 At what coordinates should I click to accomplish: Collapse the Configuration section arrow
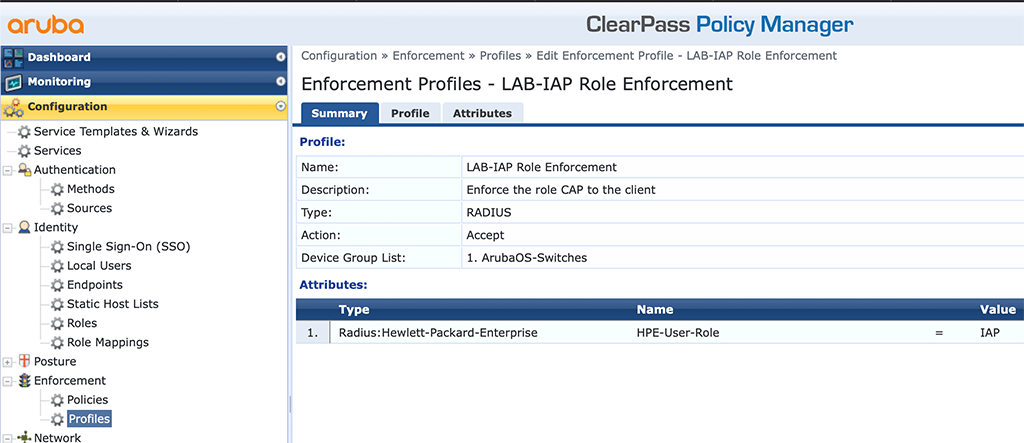281,106
